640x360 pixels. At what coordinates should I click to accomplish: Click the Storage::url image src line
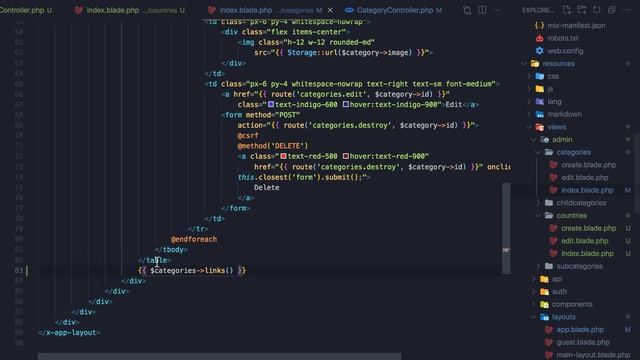coord(343,53)
